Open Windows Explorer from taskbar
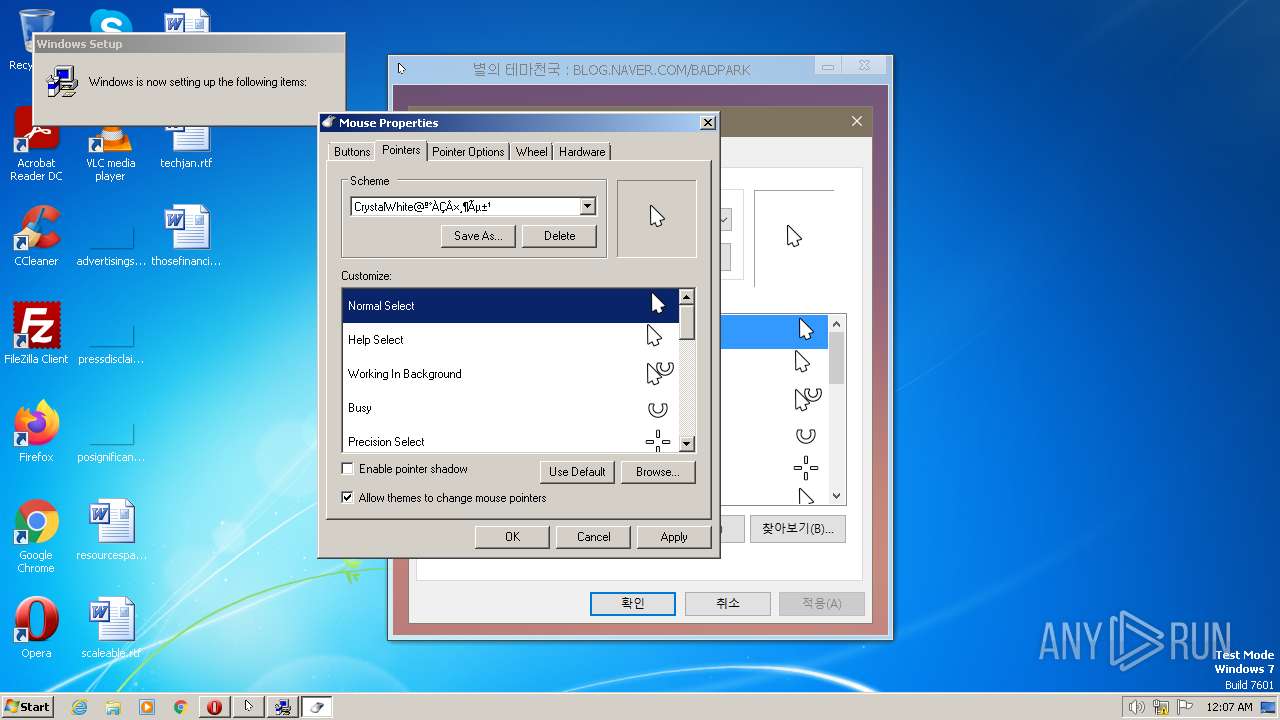1280x720 pixels. coord(113,707)
